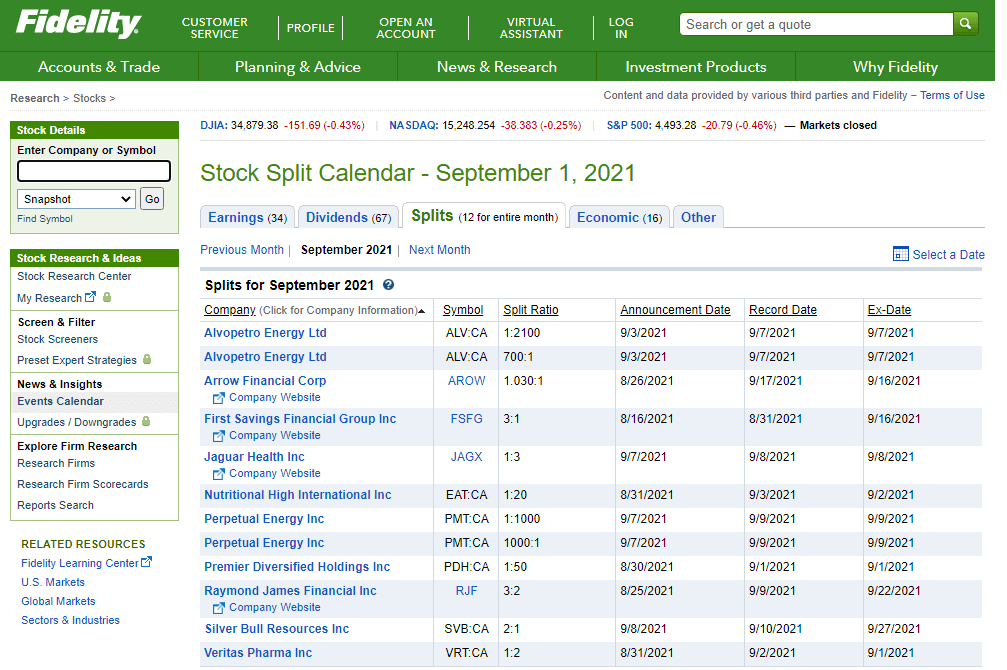Open the Select a Date calendar icon

(900, 254)
